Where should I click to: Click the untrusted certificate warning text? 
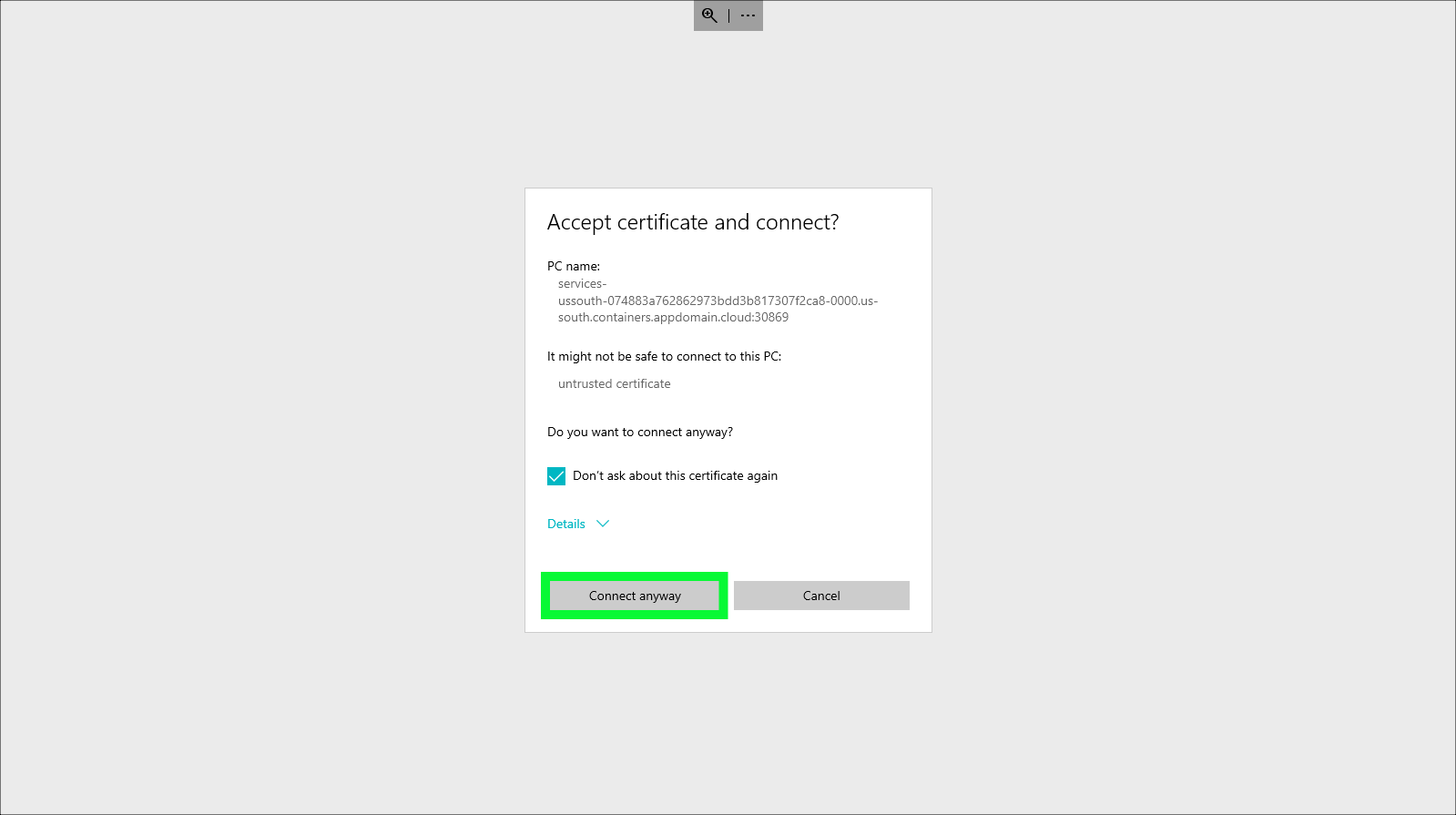click(614, 384)
